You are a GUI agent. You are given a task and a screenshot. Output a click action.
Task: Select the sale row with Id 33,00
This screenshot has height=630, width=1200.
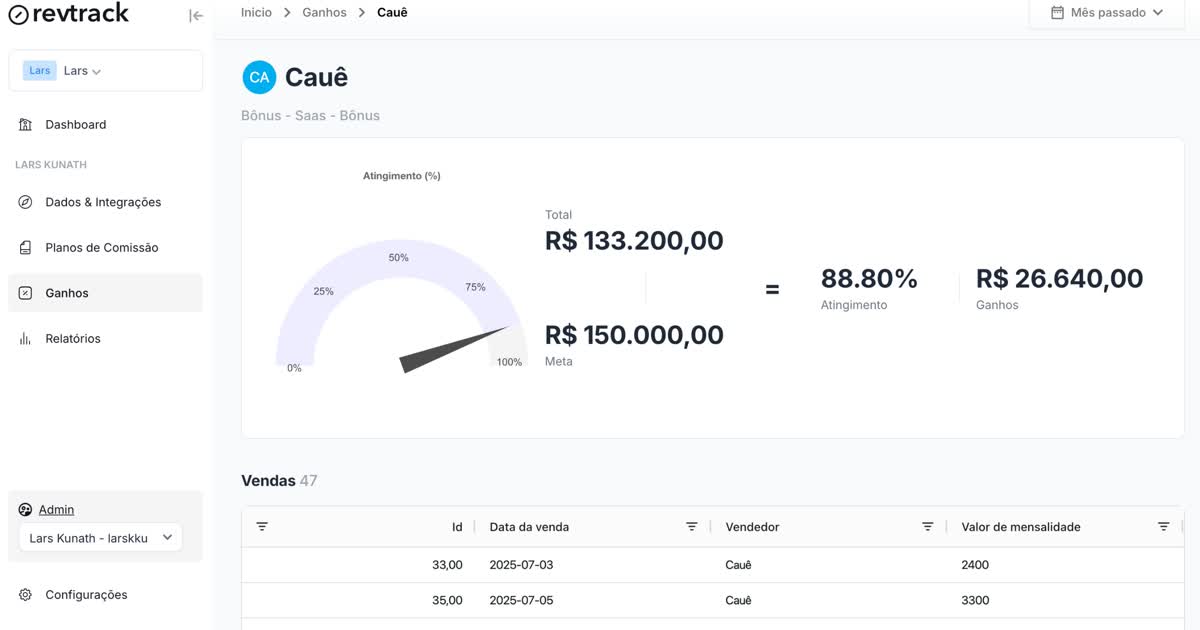(x=712, y=565)
